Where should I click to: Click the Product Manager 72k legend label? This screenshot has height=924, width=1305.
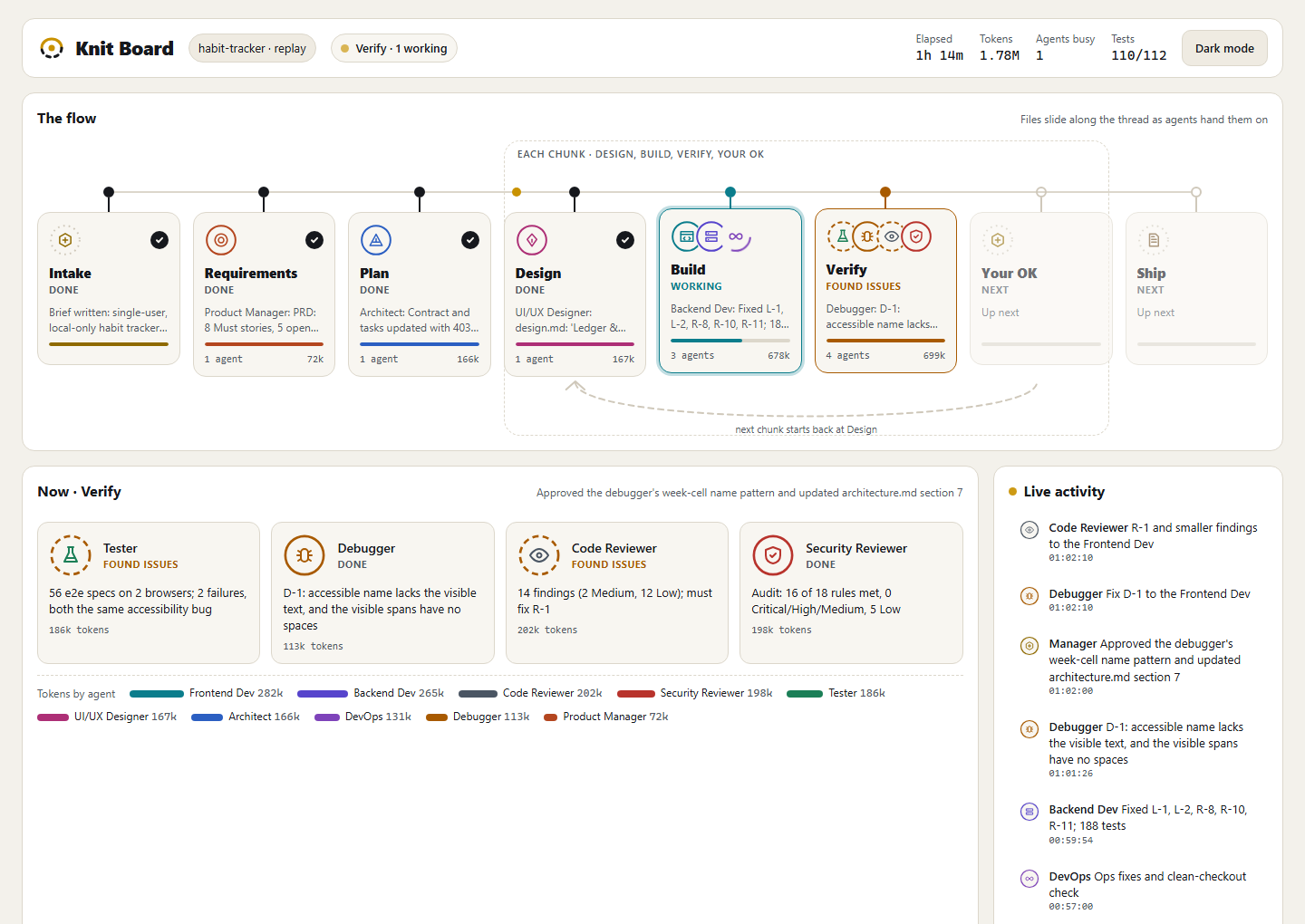point(615,717)
